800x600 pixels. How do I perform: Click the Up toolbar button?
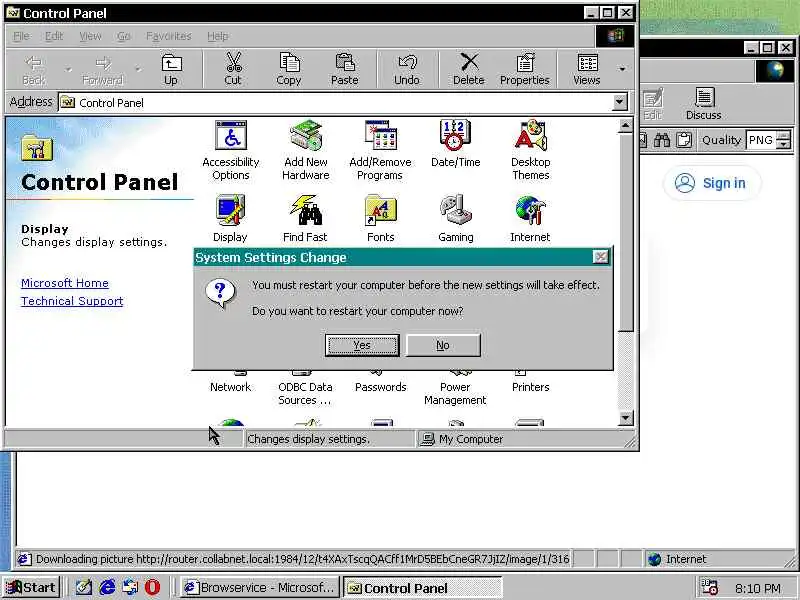click(x=171, y=69)
